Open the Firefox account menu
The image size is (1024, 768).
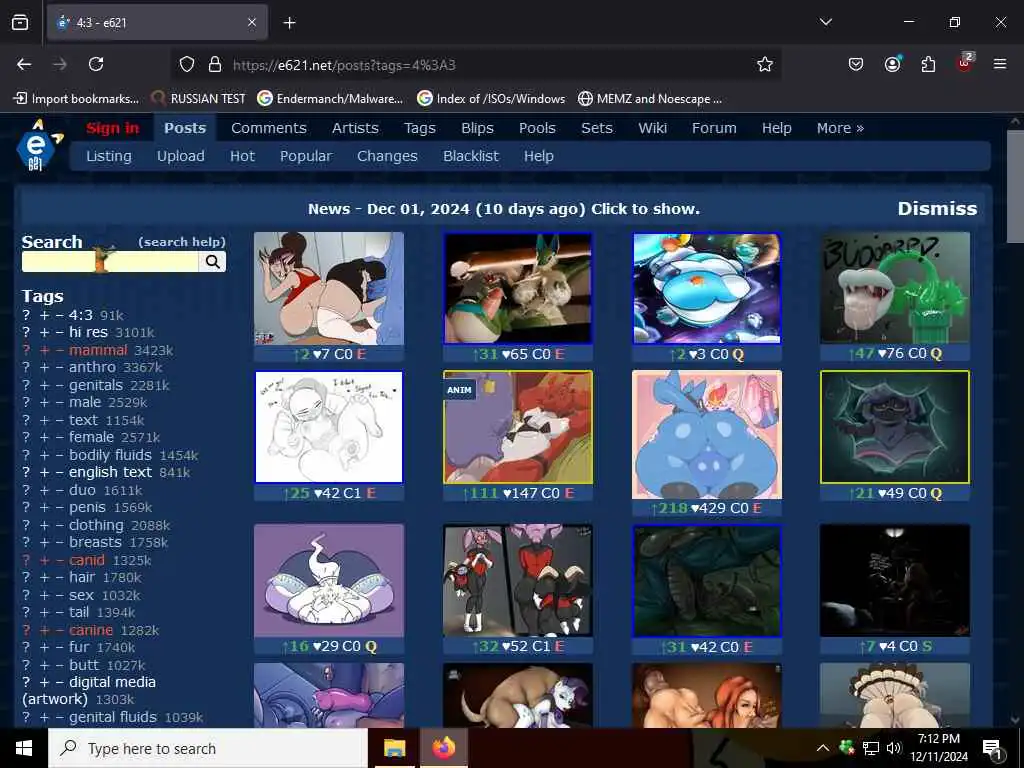point(892,64)
